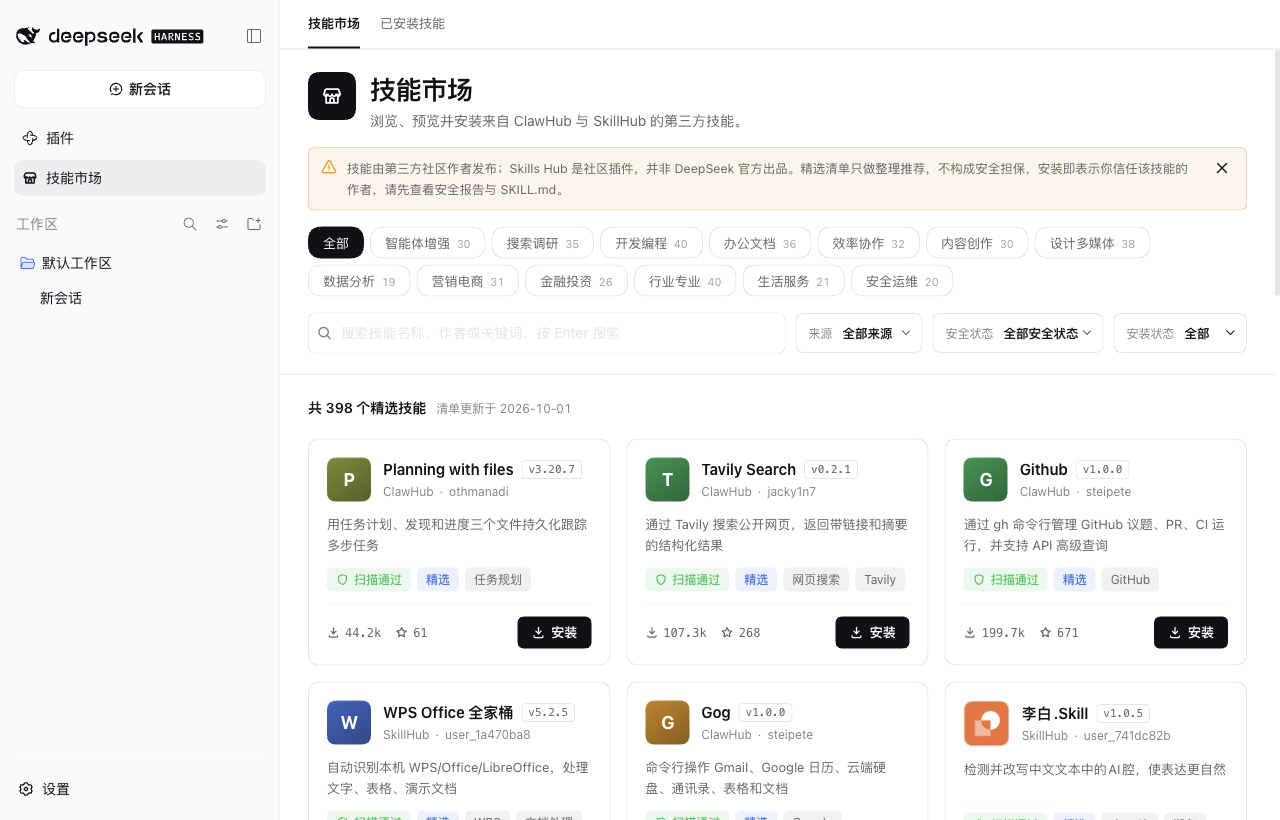Install the Planning with files skill
Viewport: 1280px width, 820px height.
click(554, 632)
